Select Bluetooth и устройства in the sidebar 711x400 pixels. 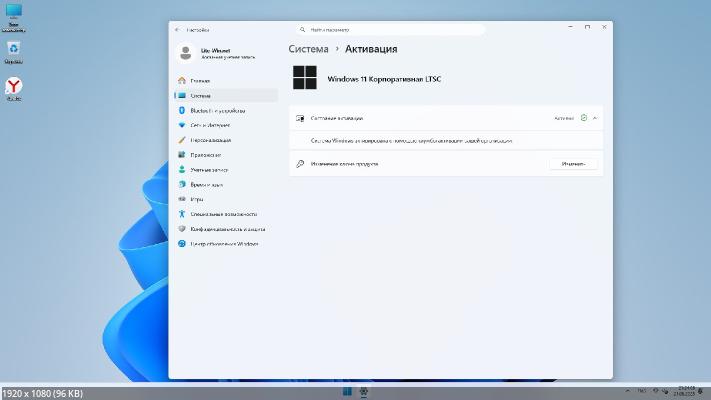217,110
